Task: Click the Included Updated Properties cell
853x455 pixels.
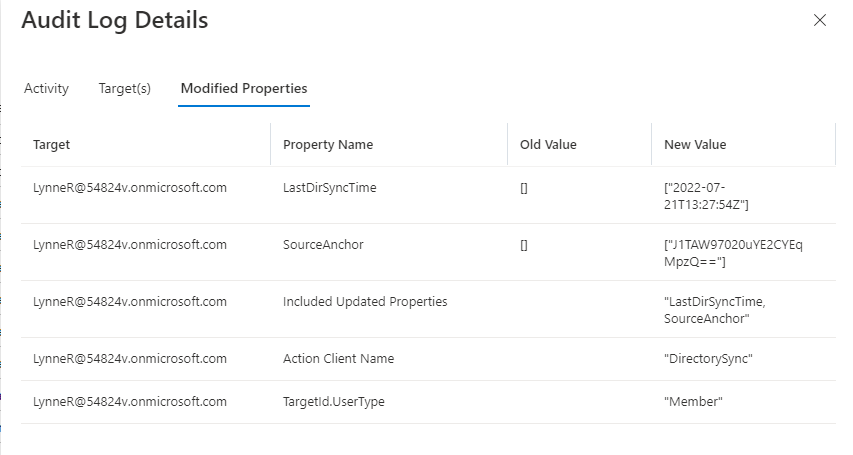Action: (365, 301)
